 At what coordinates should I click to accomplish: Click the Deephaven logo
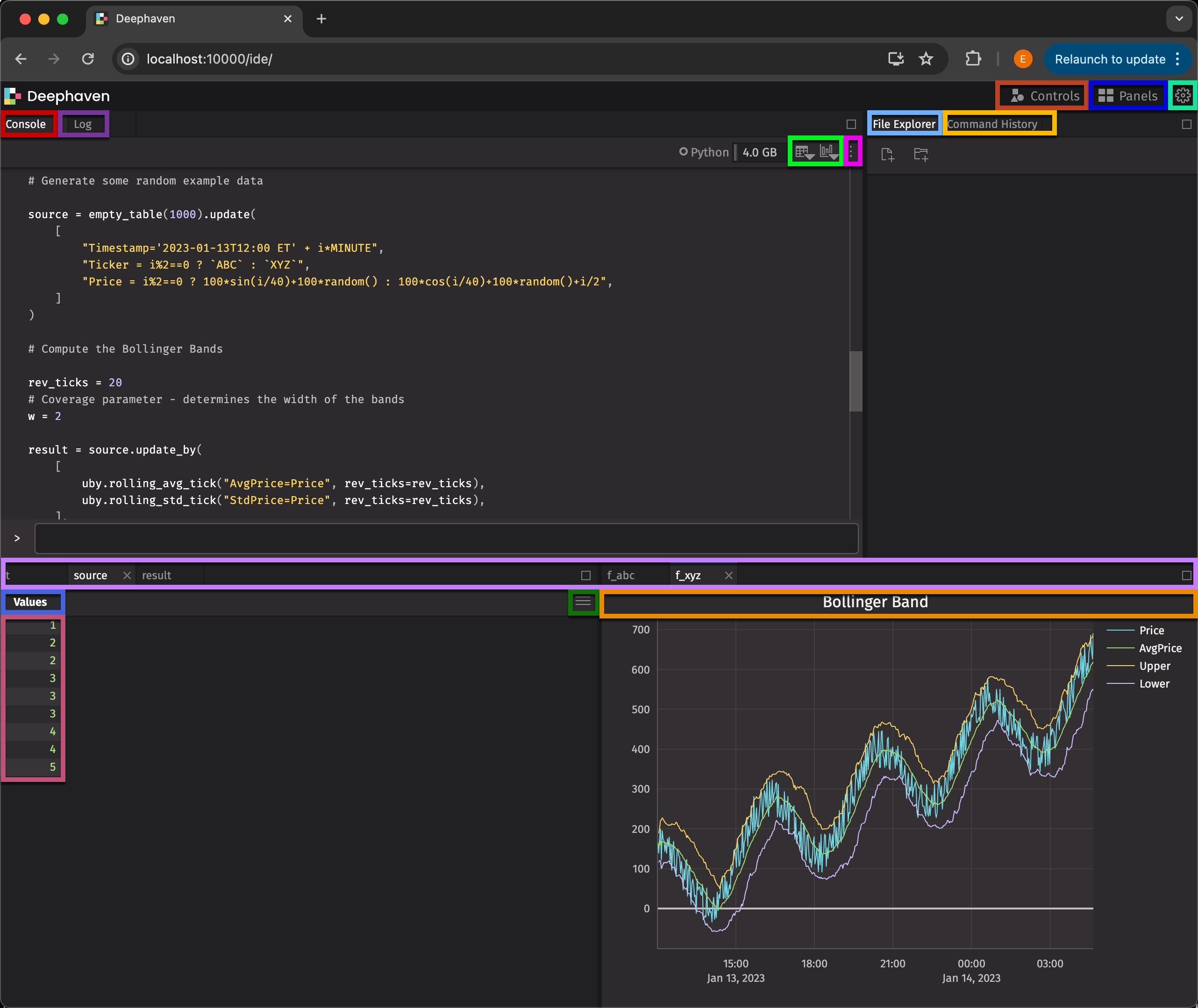click(57, 95)
